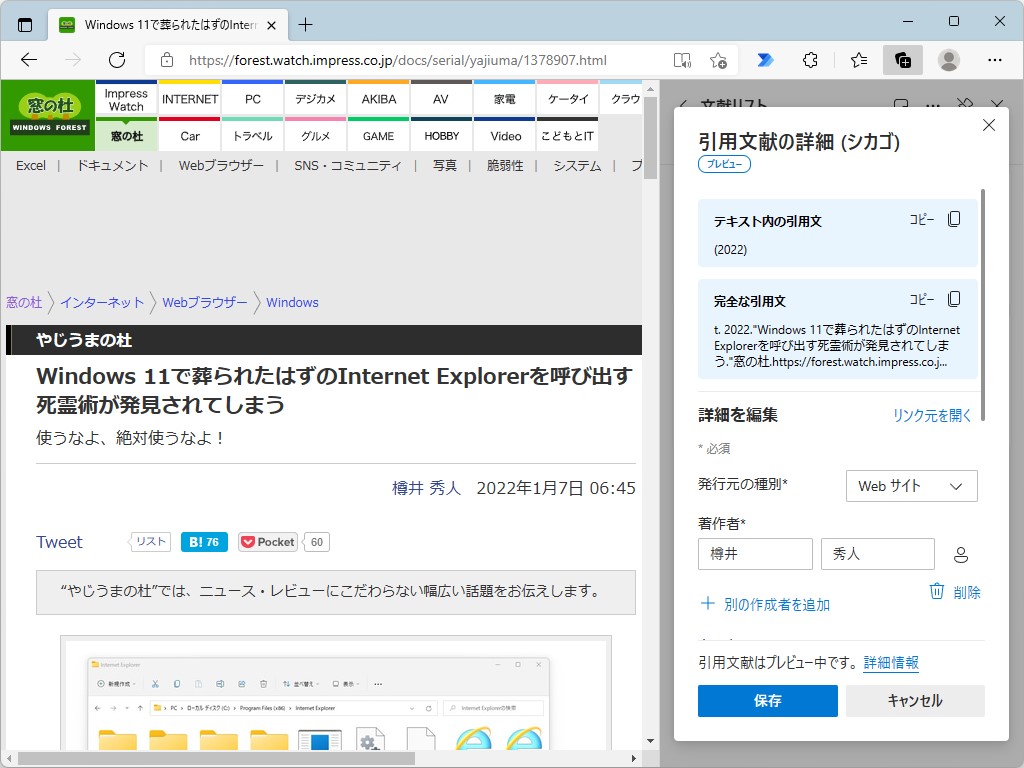This screenshot has height=768, width=1024.
Task: Copy テキスト内の引用文 with the copy icon
Action: pyautogui.click(x=954, y=220)
